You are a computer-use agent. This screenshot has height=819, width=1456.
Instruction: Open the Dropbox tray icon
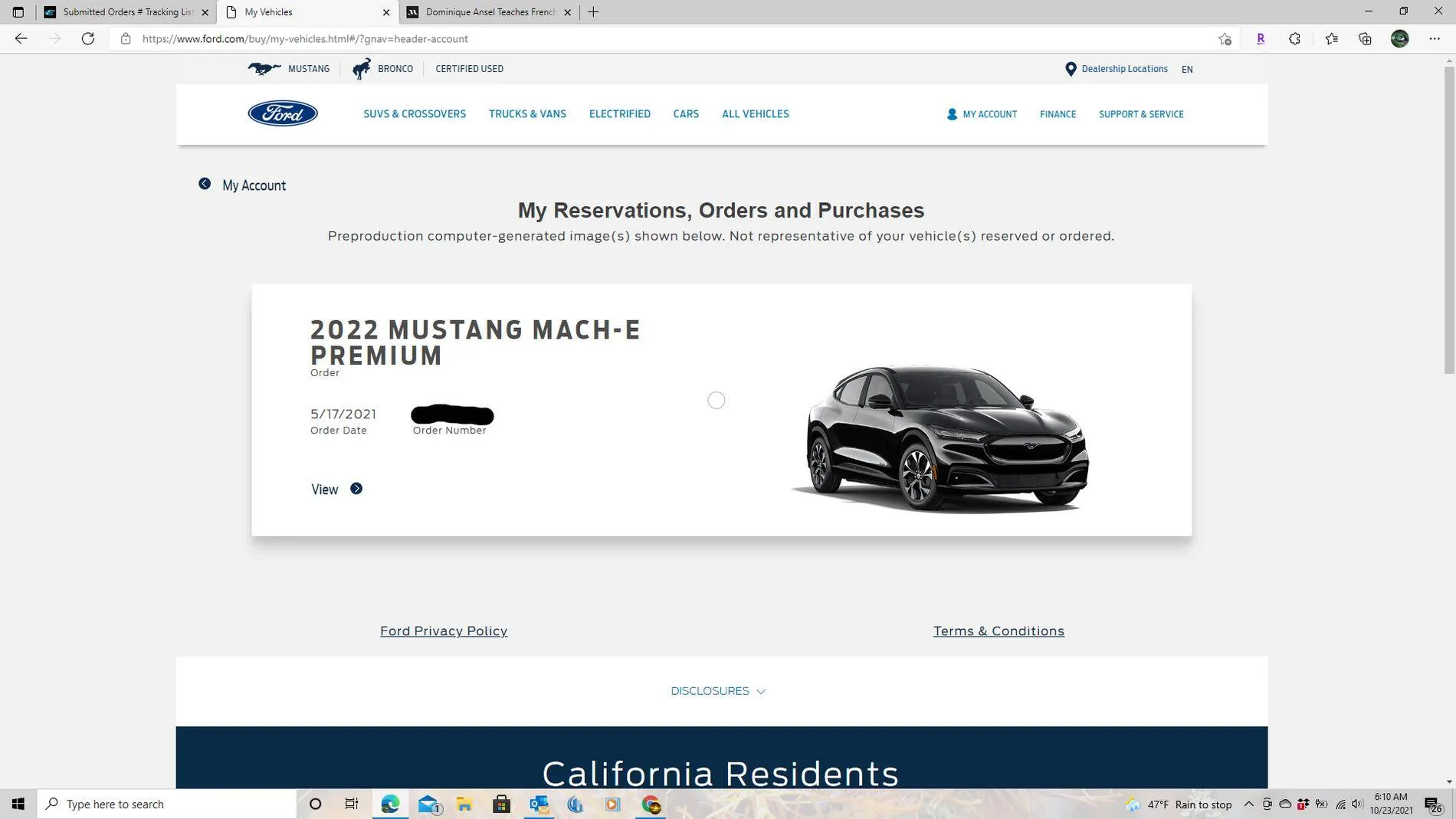(1303, 804)
